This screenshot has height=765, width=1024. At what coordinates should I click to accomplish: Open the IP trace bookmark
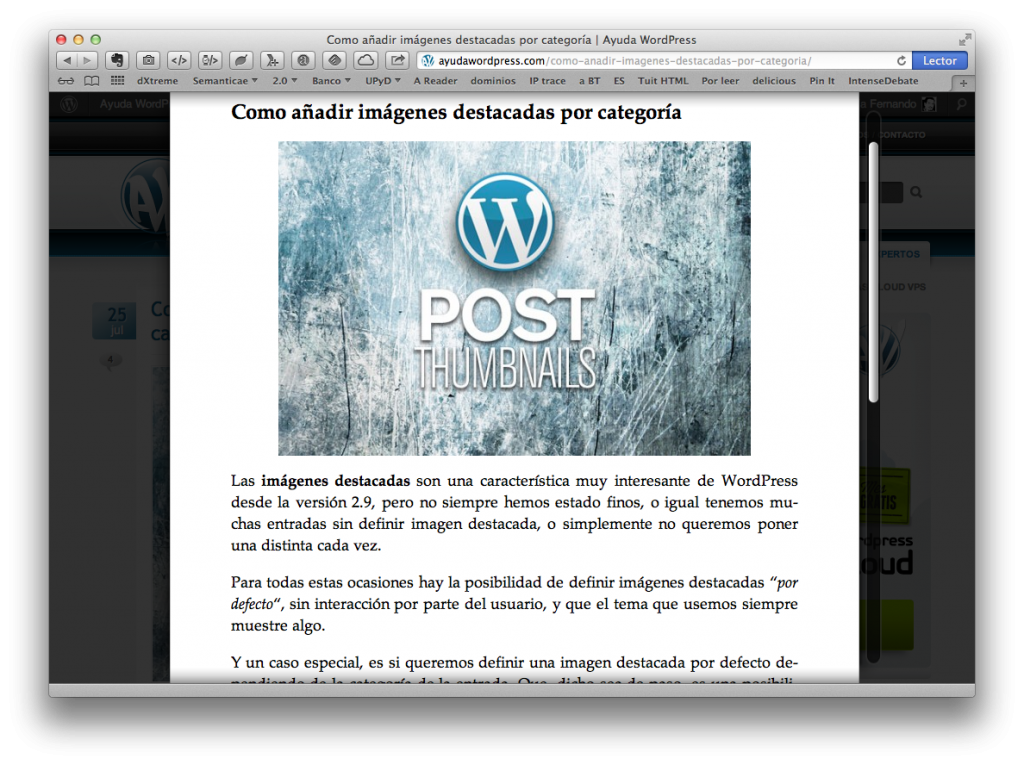(x=547, y=81)
